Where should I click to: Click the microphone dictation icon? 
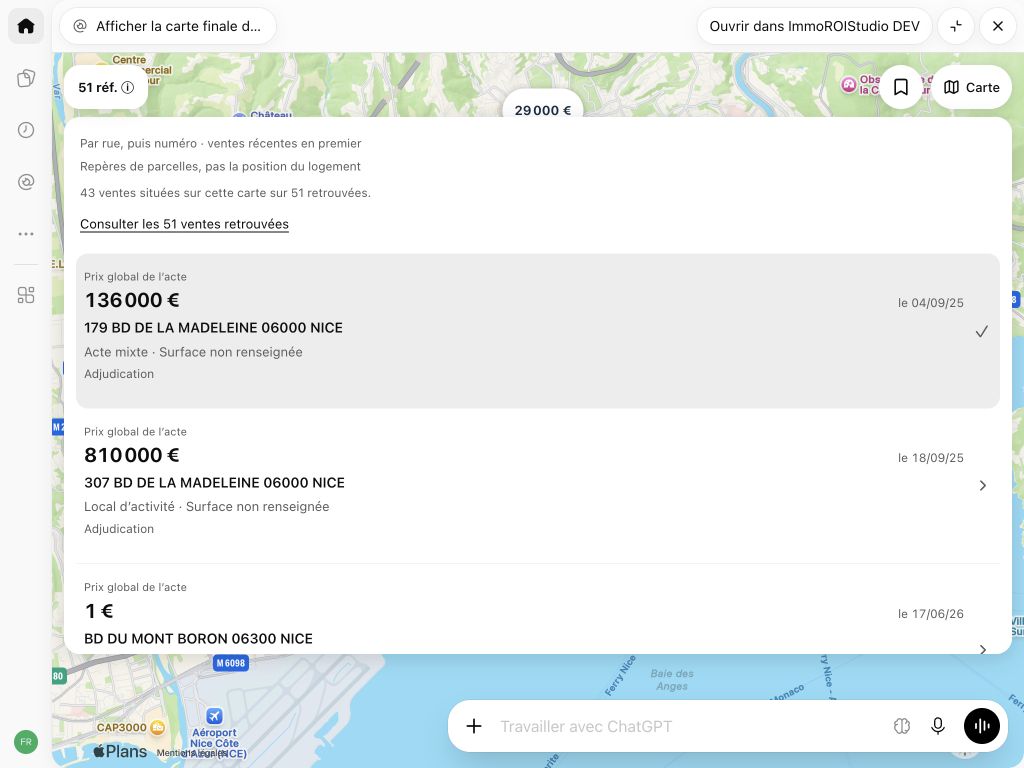938,726
